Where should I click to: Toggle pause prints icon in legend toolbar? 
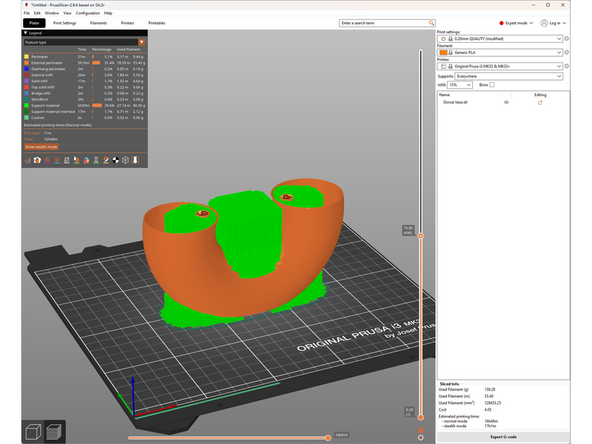[x=96, y=160]
